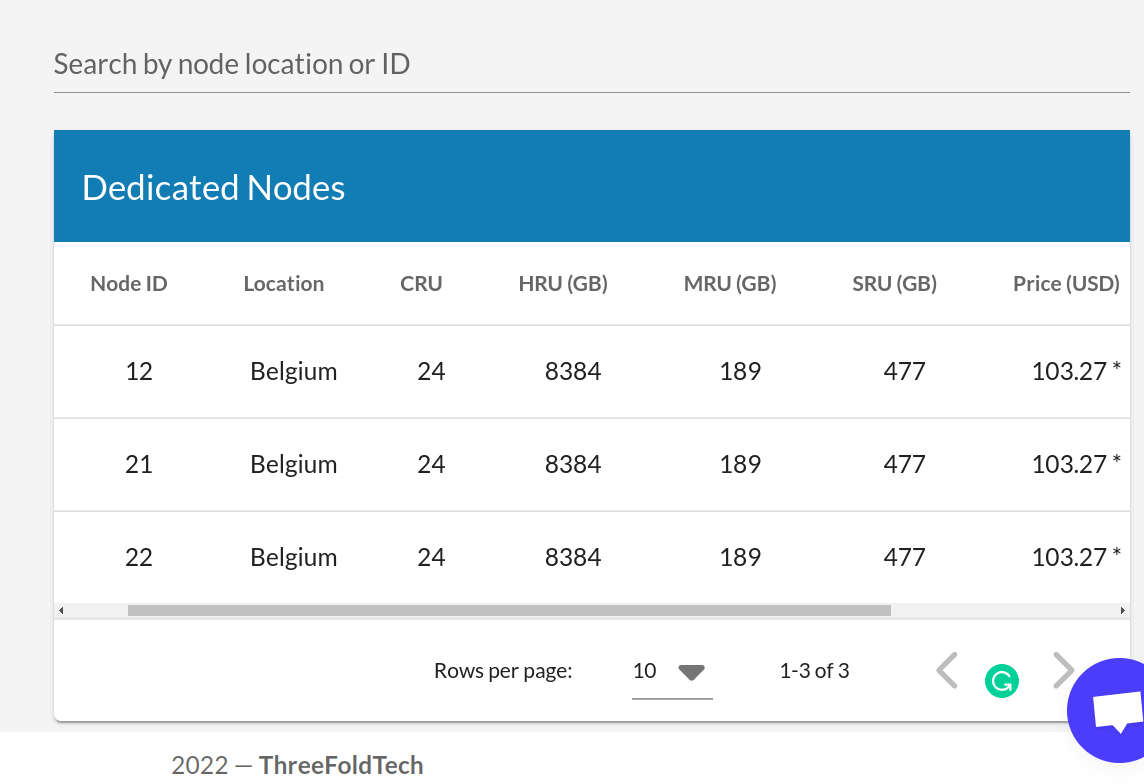The height and width of the screenshot is (784, 1144).
Task: Click the SRU (GB) column header
Action: pos(894,283)
